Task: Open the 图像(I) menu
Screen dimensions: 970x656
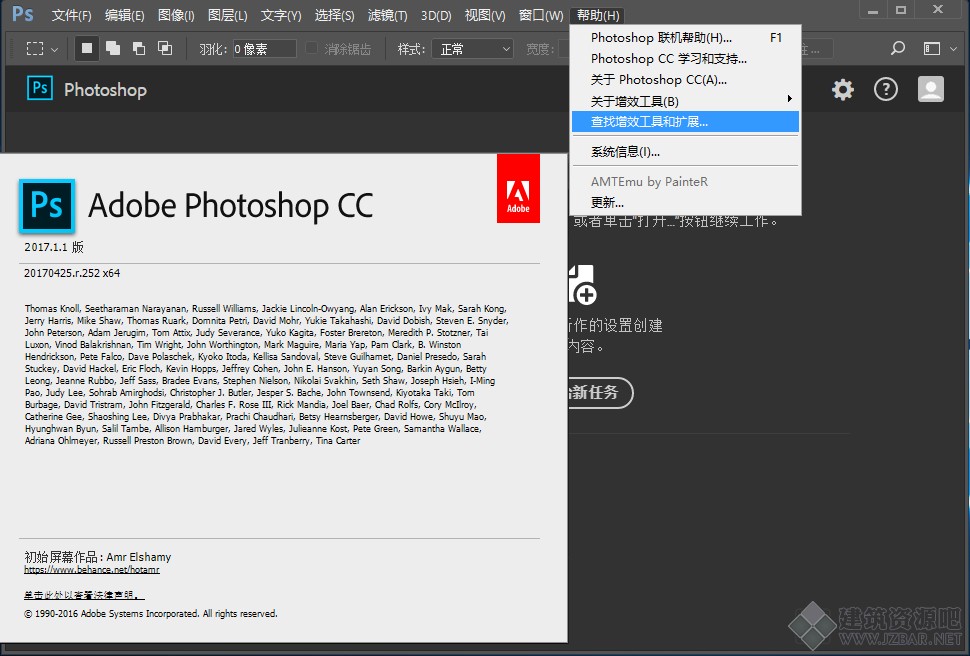Action: (x=176, y=15)
